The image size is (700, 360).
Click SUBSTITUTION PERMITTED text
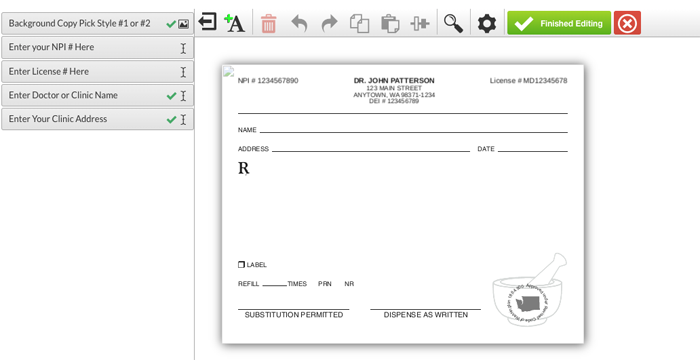[294, 315]
